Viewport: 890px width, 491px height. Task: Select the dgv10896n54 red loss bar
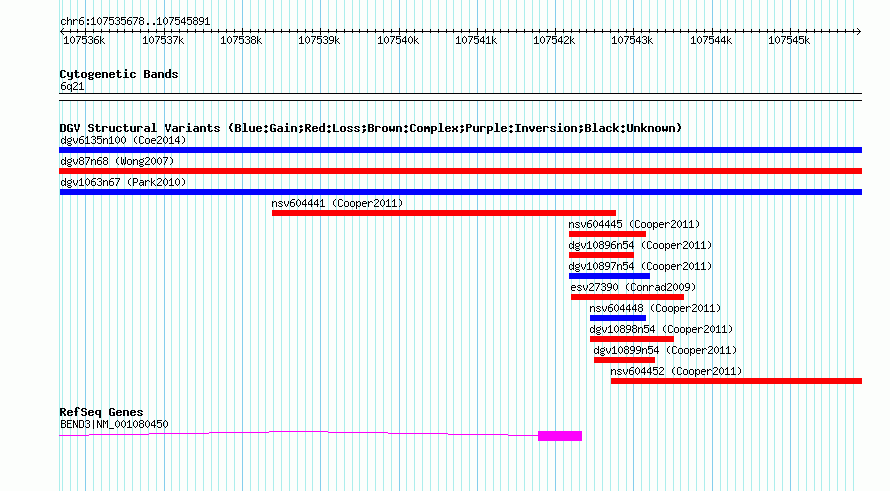pos(601,255)
